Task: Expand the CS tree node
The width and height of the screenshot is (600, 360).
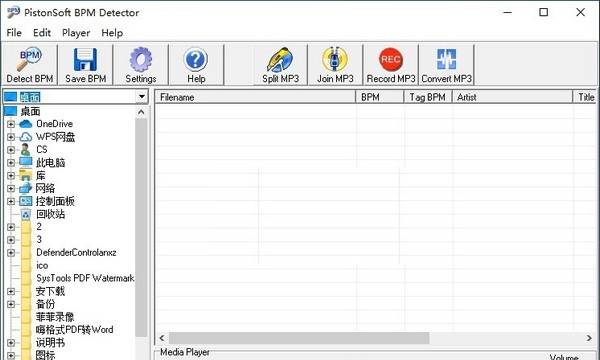Action: (x=11, y=150)
